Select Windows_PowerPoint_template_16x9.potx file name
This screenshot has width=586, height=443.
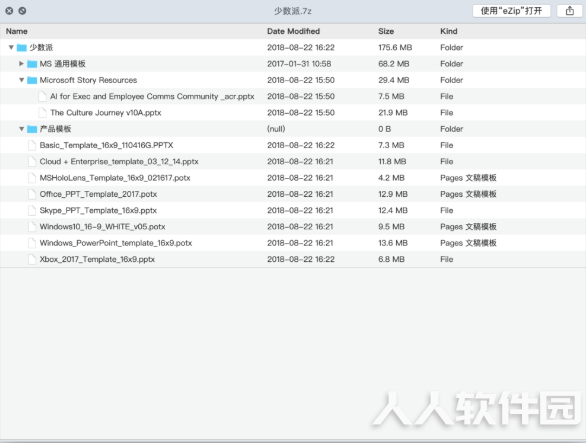(115, 243)
